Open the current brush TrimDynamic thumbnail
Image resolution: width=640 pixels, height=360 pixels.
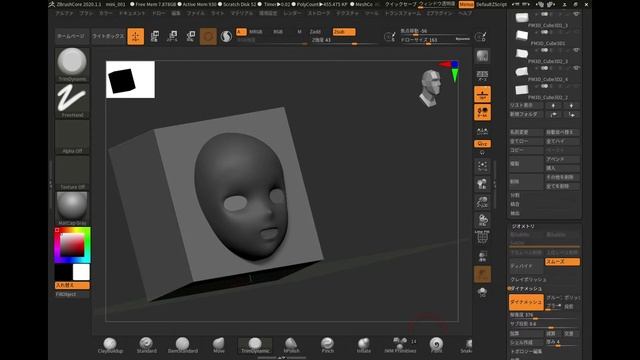pyautogui.click(x=72, y=64)
